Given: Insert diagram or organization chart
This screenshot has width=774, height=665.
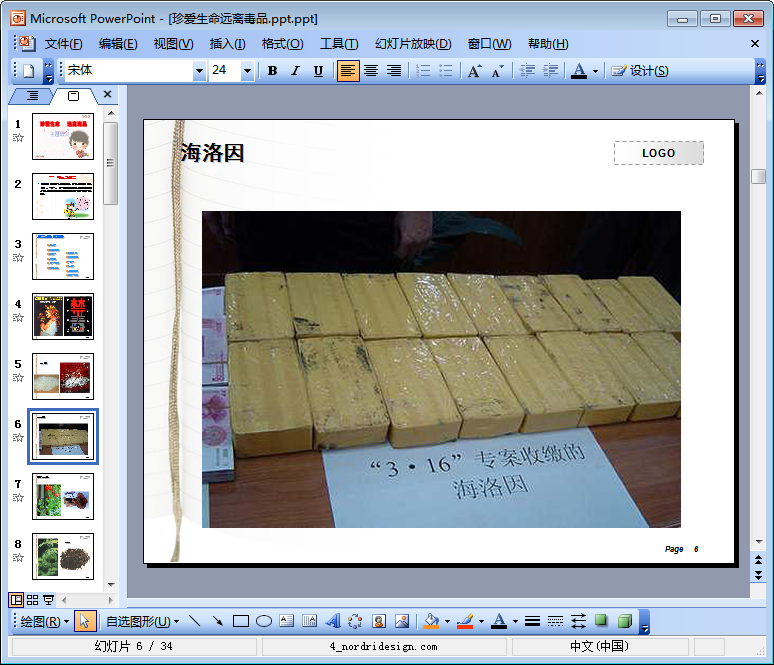Looking at the screenshot, I should (x=355, y=621).
